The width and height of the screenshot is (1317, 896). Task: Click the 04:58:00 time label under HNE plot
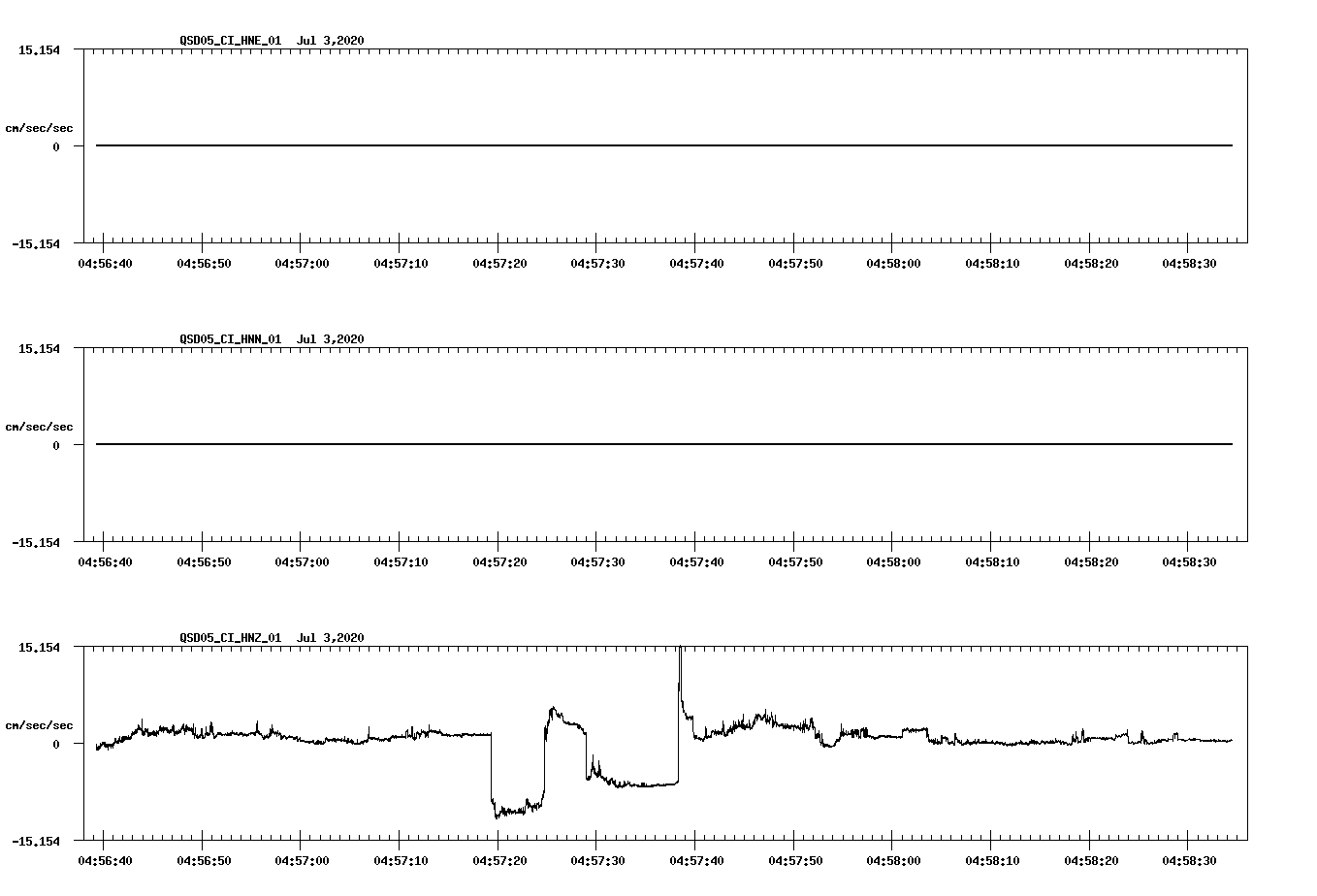click(893, 263)
